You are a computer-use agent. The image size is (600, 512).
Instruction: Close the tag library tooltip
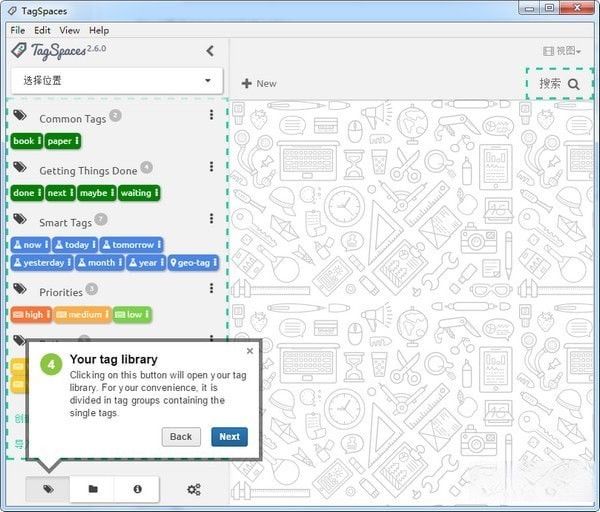tap(250, 351)
